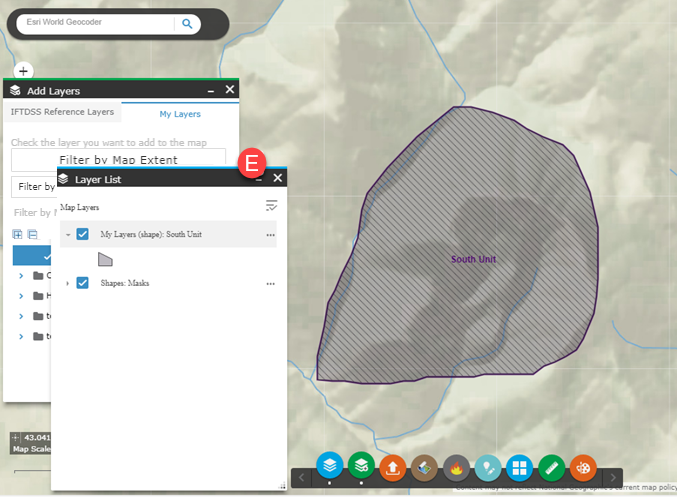
Task: Click the Shapes: Masks layer name
Action: point(125,283)
